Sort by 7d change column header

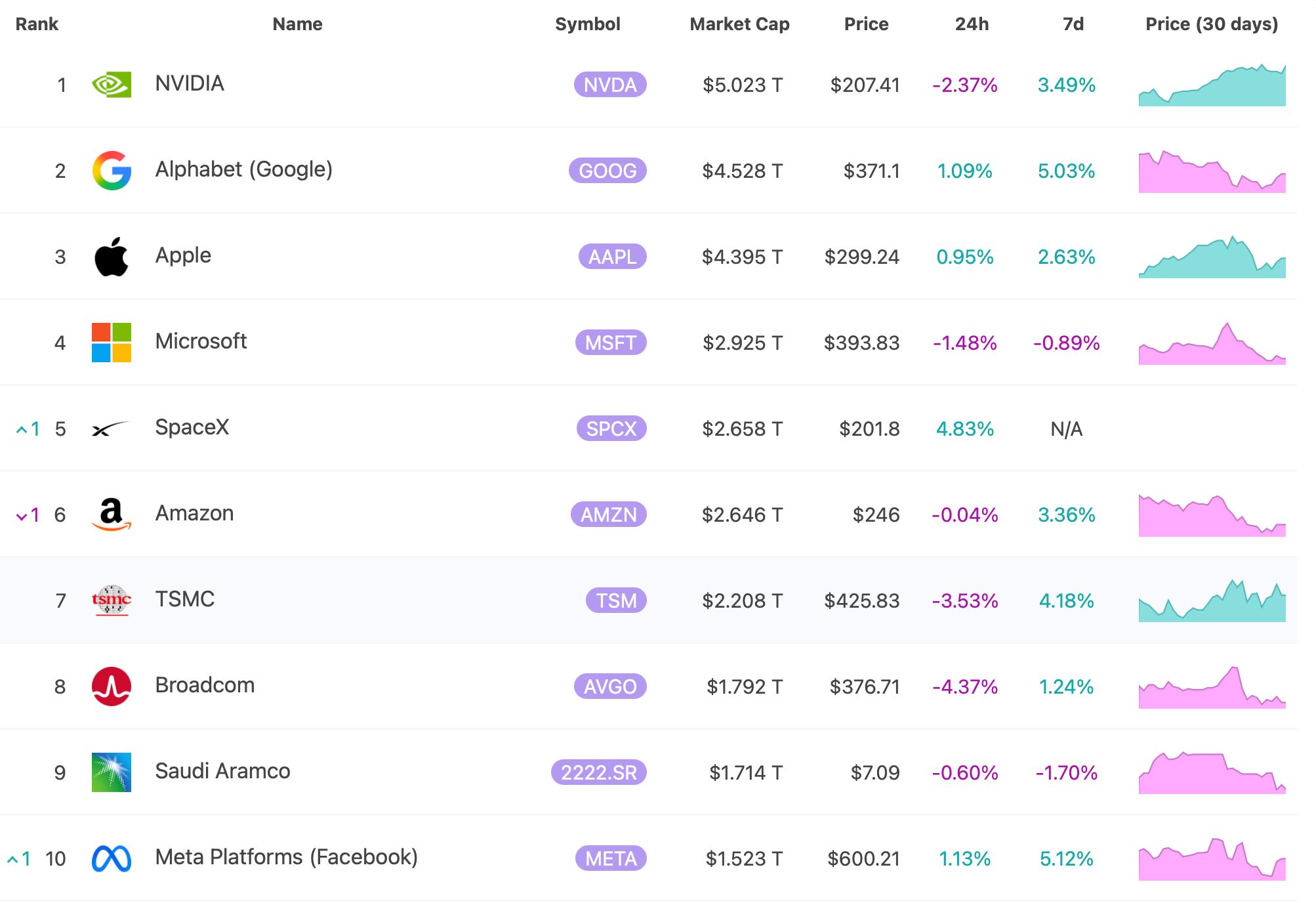pyautogui.click(x=1073, y=24)
